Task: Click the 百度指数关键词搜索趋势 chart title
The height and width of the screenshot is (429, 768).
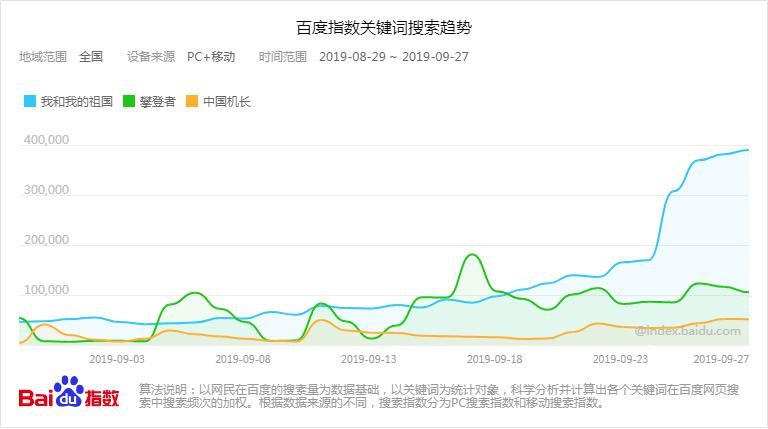Action: click(x=384, y=26)
